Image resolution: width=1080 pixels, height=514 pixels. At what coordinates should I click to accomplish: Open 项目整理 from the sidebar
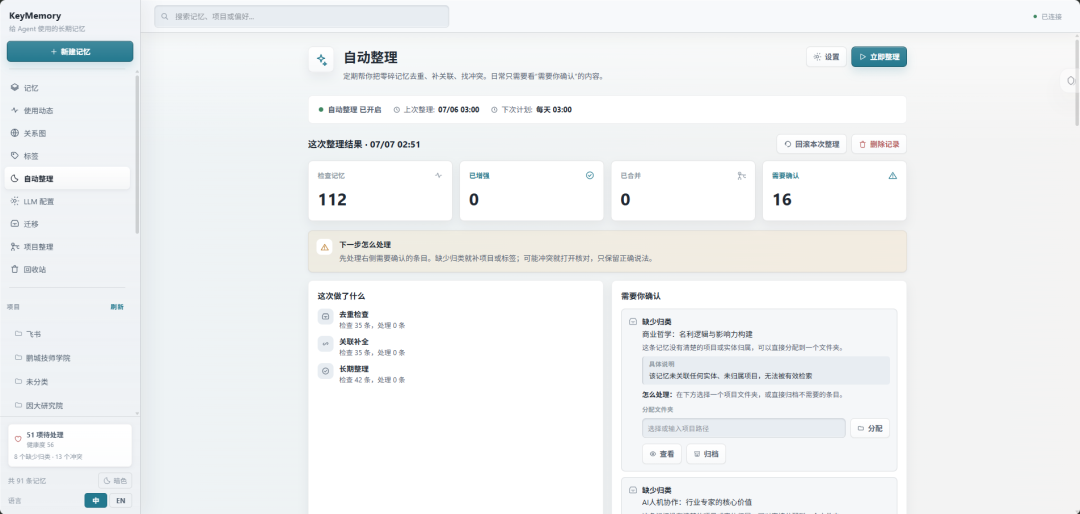(67, 247)
